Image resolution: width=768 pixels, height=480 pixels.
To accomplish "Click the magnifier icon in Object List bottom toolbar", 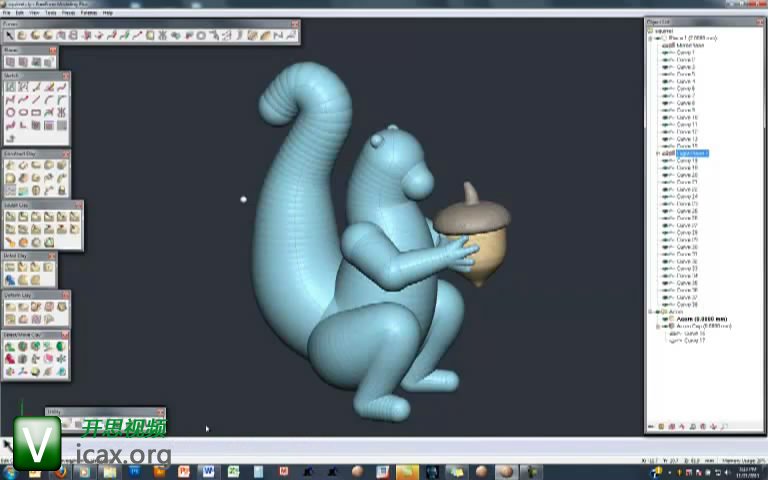I will tap(724, 427).
